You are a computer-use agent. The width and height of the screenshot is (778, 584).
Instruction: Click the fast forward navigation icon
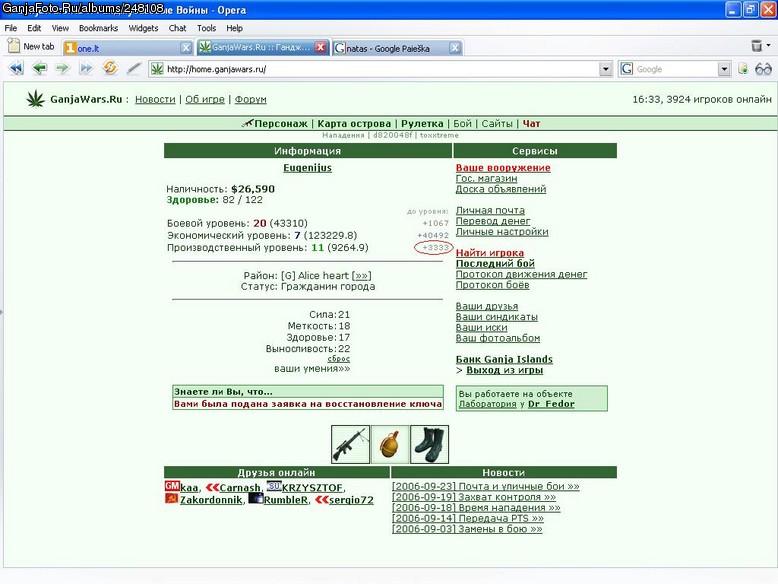pyautogui.click(x=86, y=68)
